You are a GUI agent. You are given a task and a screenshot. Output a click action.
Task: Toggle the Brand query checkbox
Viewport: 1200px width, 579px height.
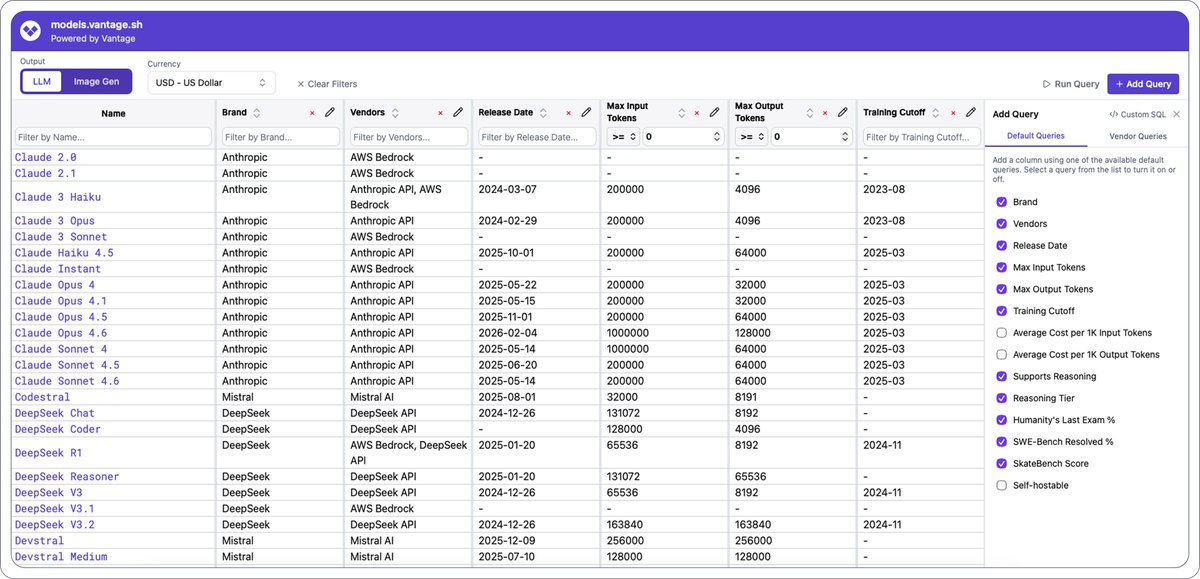pos(1001,202)
